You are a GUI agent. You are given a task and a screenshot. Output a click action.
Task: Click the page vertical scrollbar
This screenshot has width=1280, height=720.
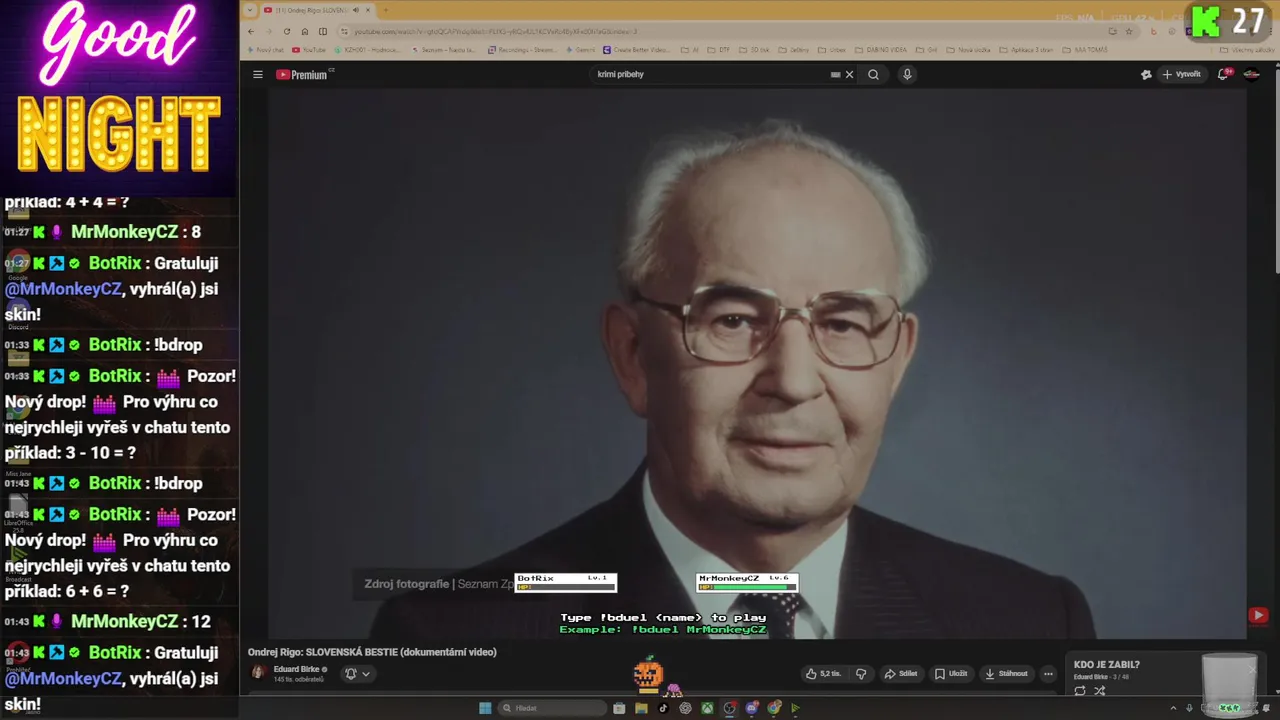pos(1275,175)
